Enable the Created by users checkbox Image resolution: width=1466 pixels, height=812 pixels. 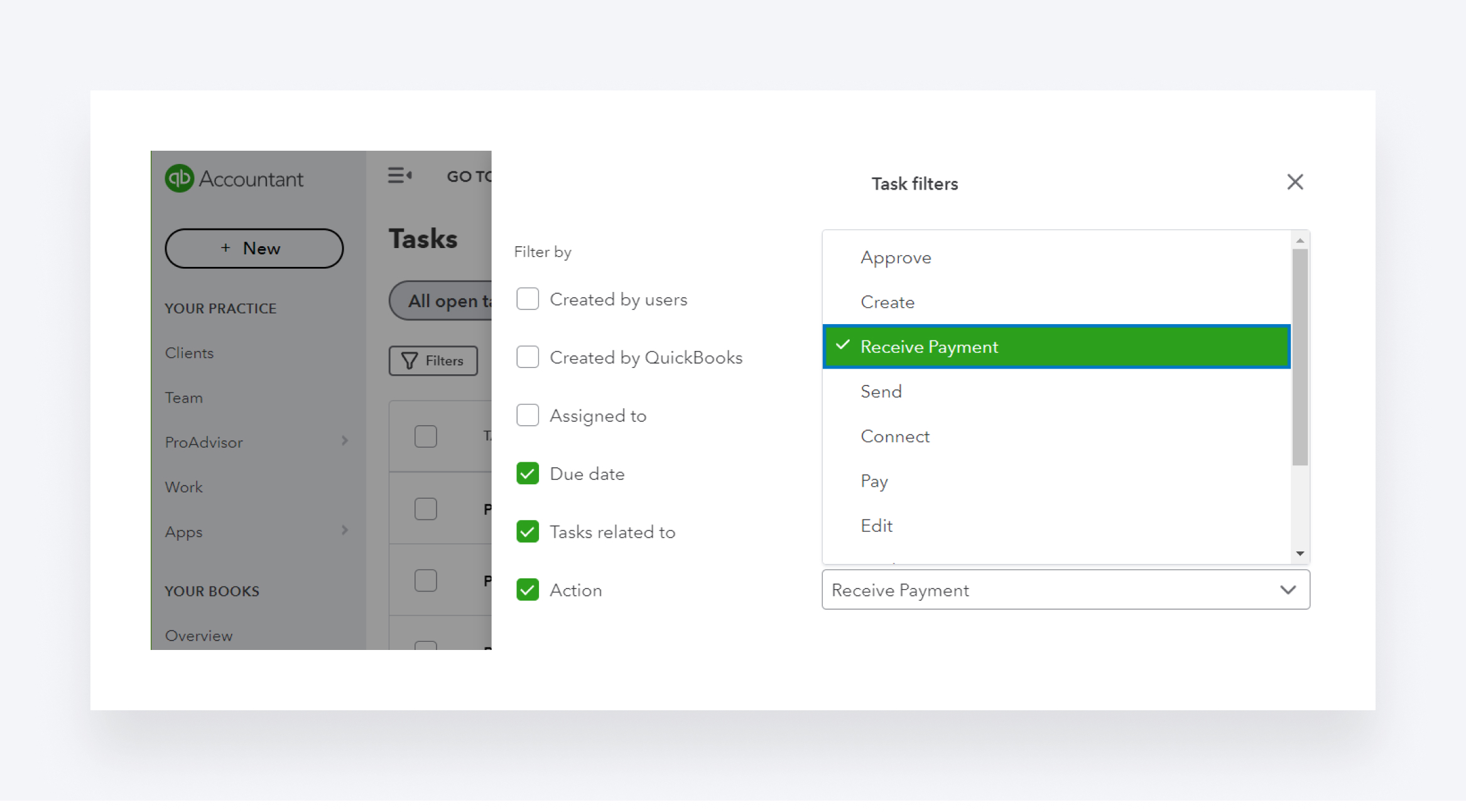tap(527, 299)
